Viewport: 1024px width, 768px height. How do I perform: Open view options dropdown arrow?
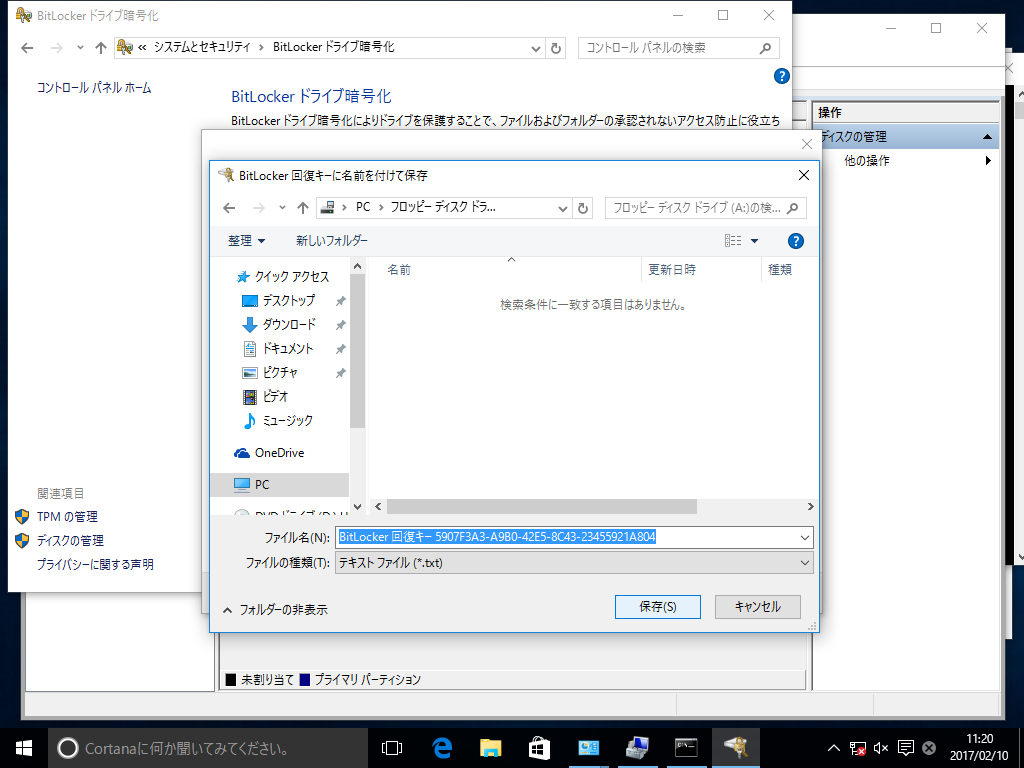click(754, 241)
